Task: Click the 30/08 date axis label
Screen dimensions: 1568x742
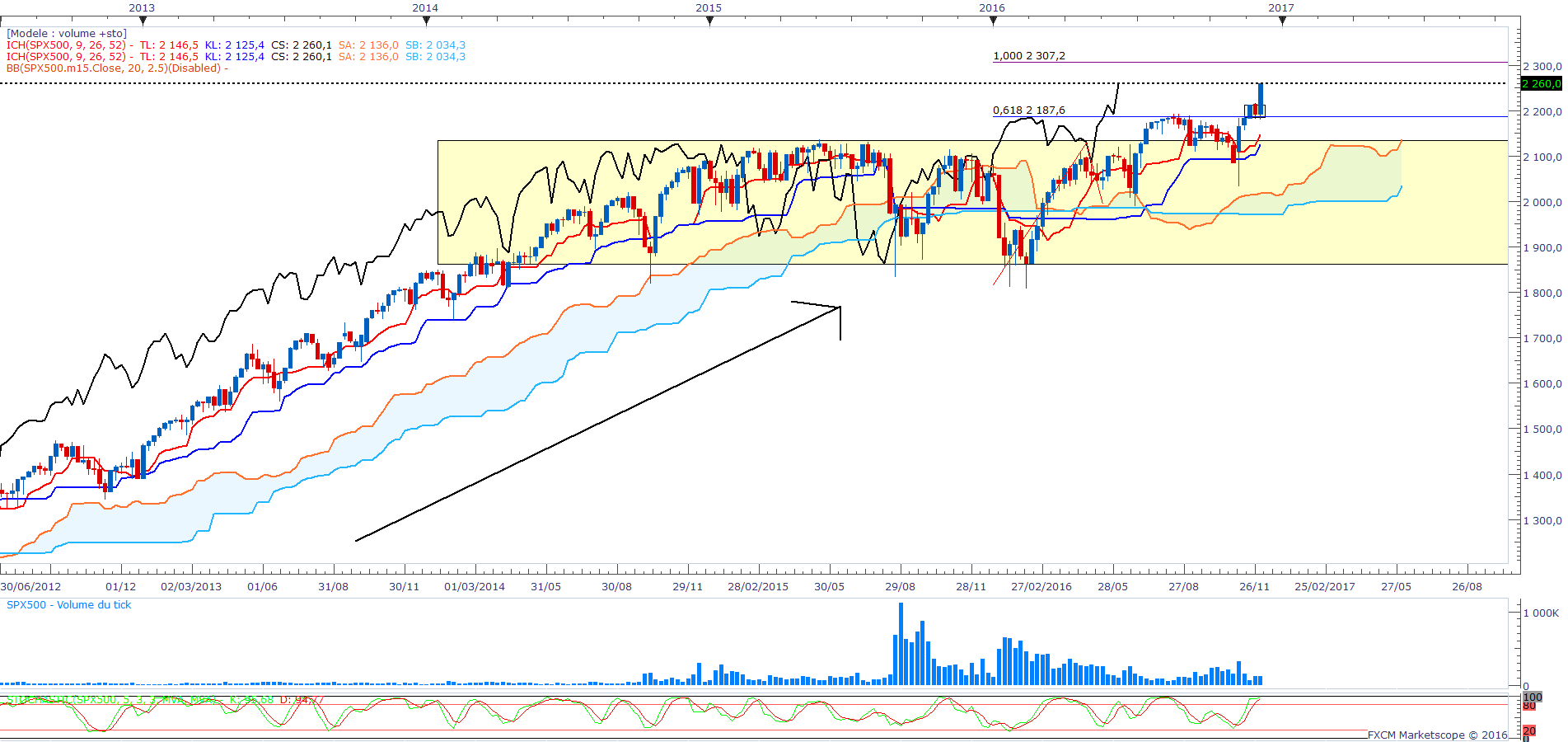Action: click(x=617, y=587)
